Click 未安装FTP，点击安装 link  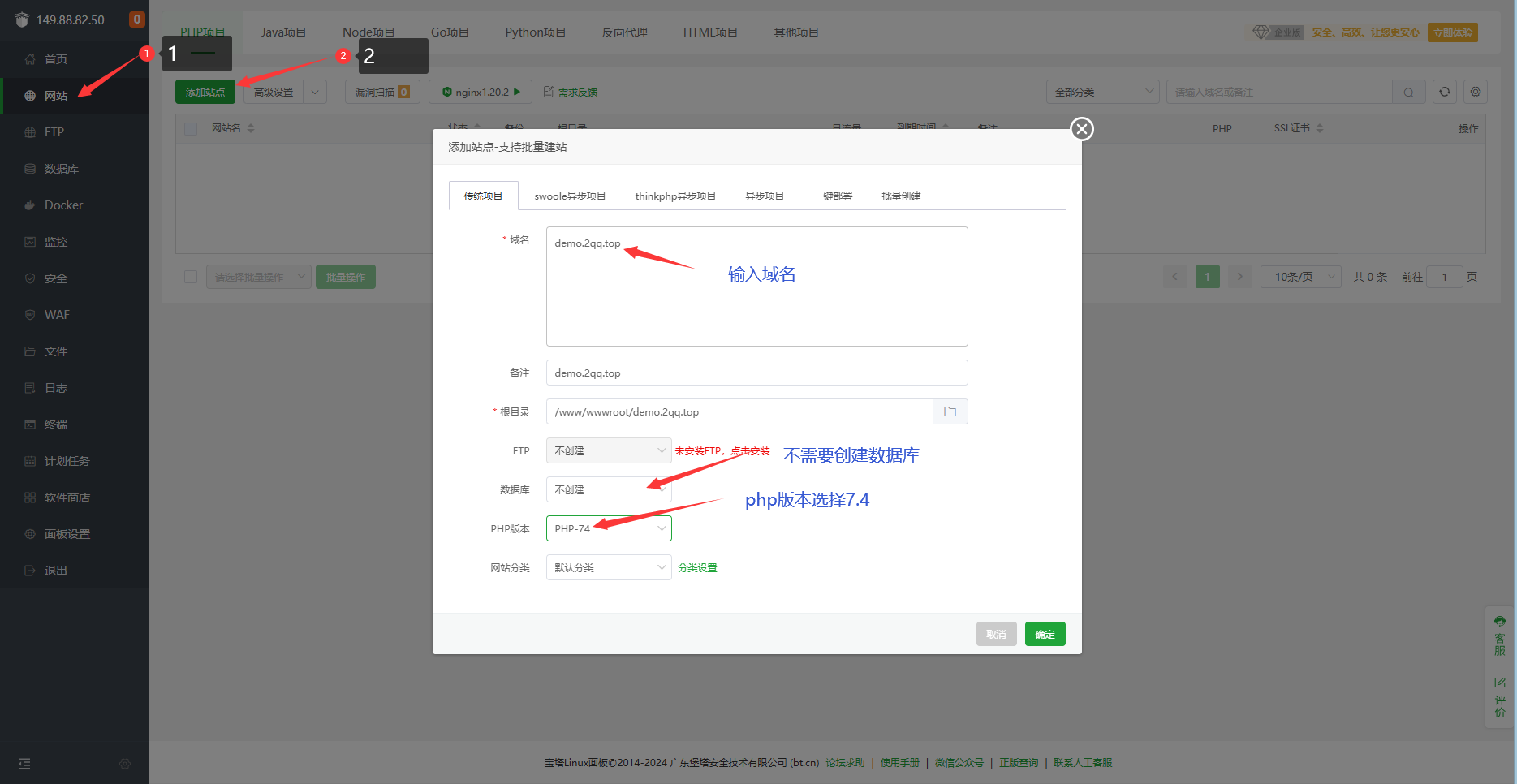click(722, 450)
